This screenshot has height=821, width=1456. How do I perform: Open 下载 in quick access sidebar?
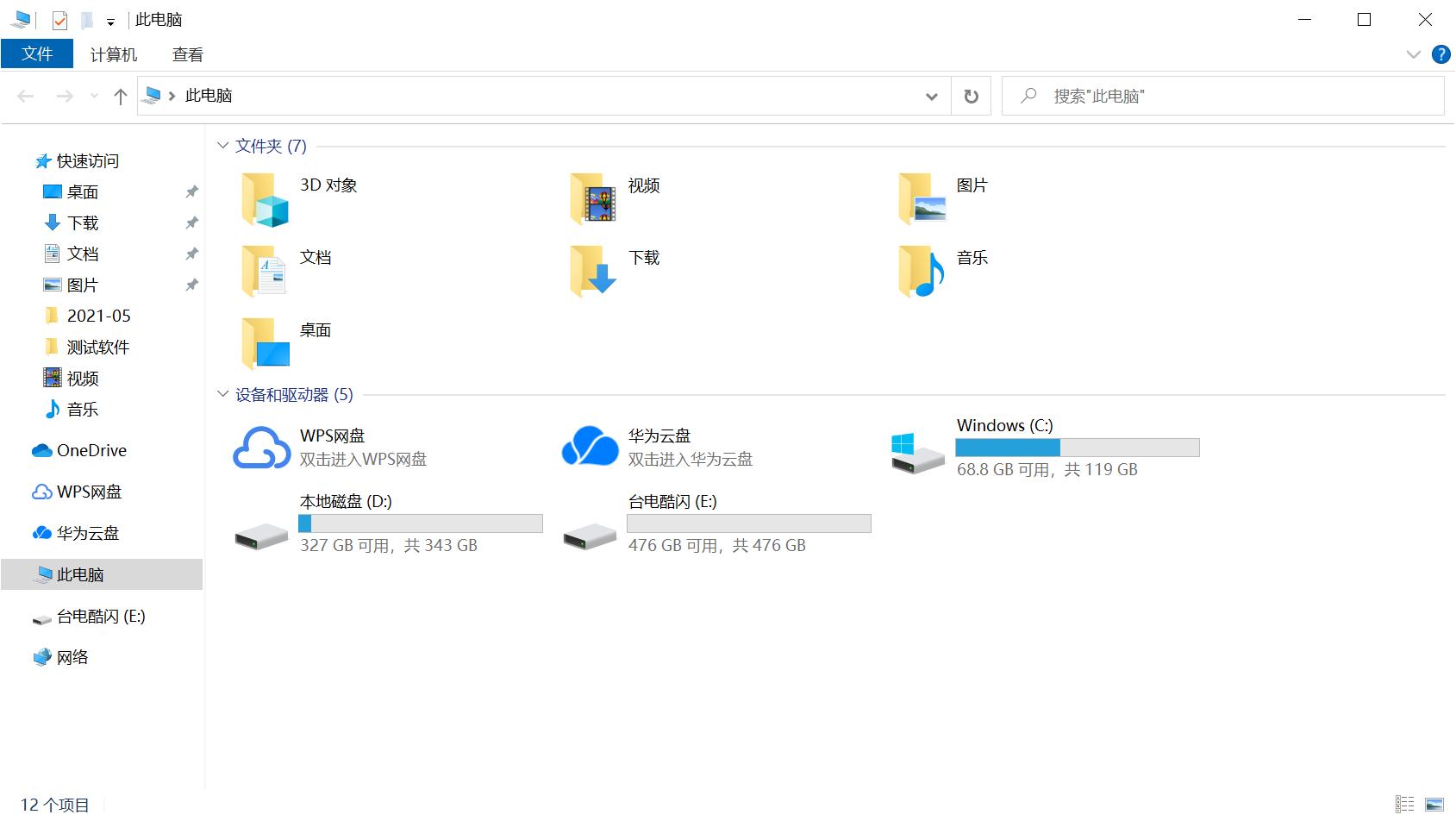83,223
